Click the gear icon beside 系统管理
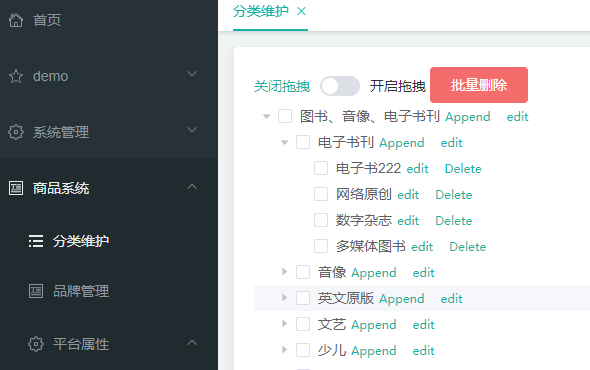The image size is (590, 370). click(16, 132)
